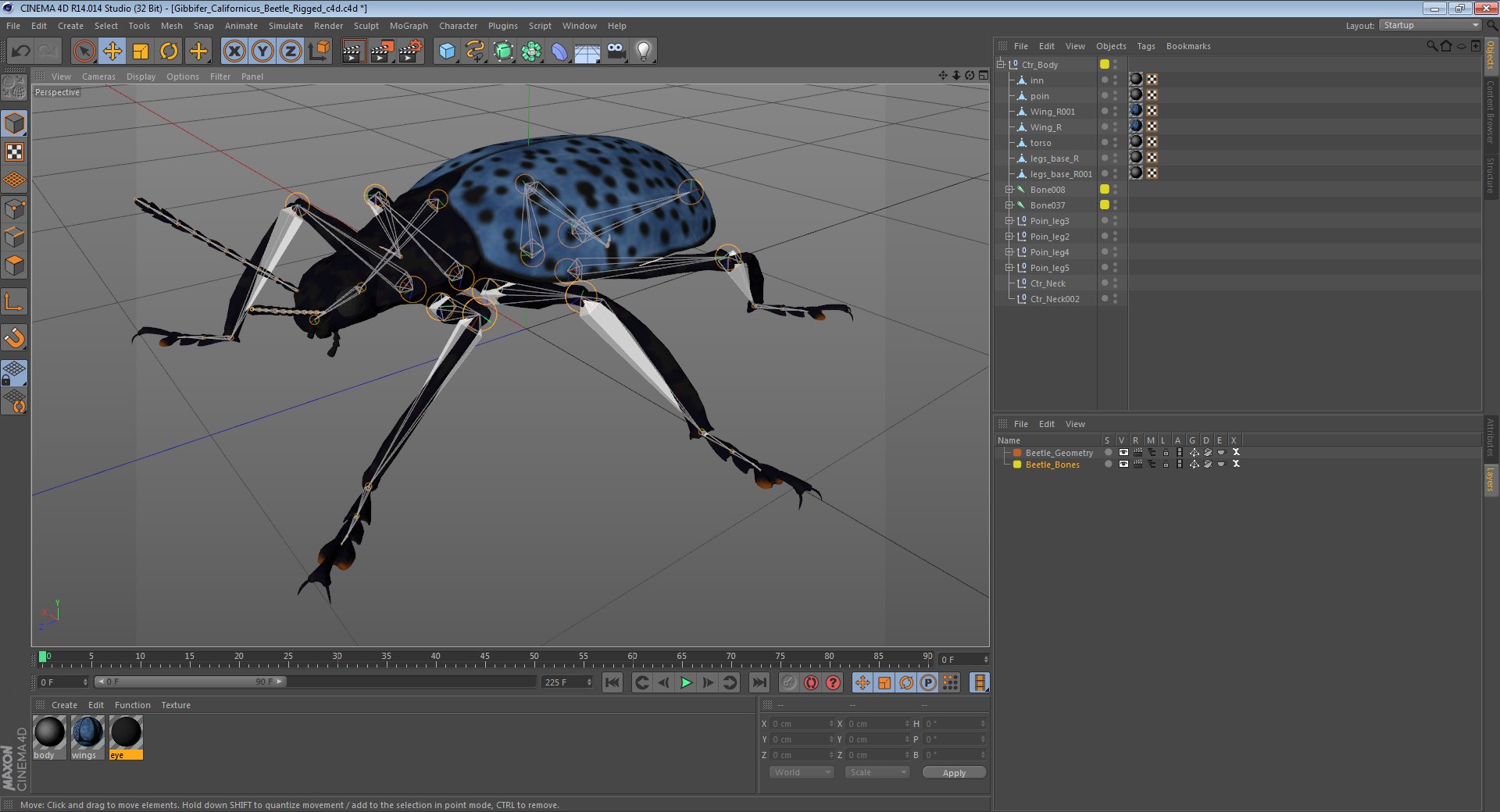1500x812 pixels.
Task: Expand the Poin_leg2 object
Action: pos(1009,237)
